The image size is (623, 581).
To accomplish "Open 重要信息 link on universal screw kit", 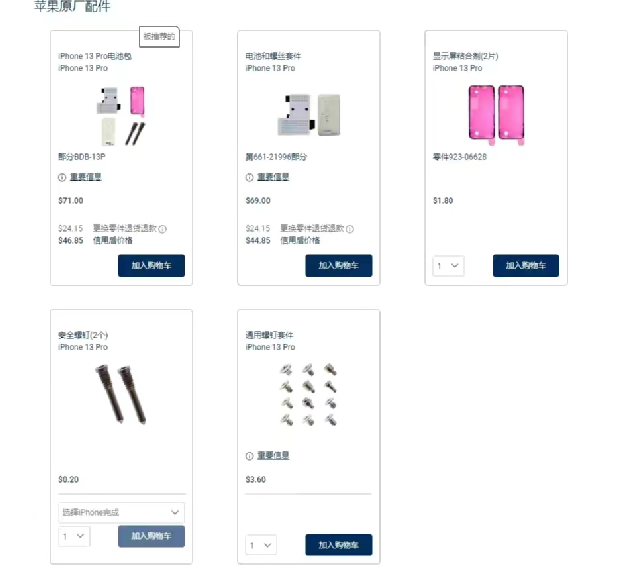I will [x=273, y=455].
